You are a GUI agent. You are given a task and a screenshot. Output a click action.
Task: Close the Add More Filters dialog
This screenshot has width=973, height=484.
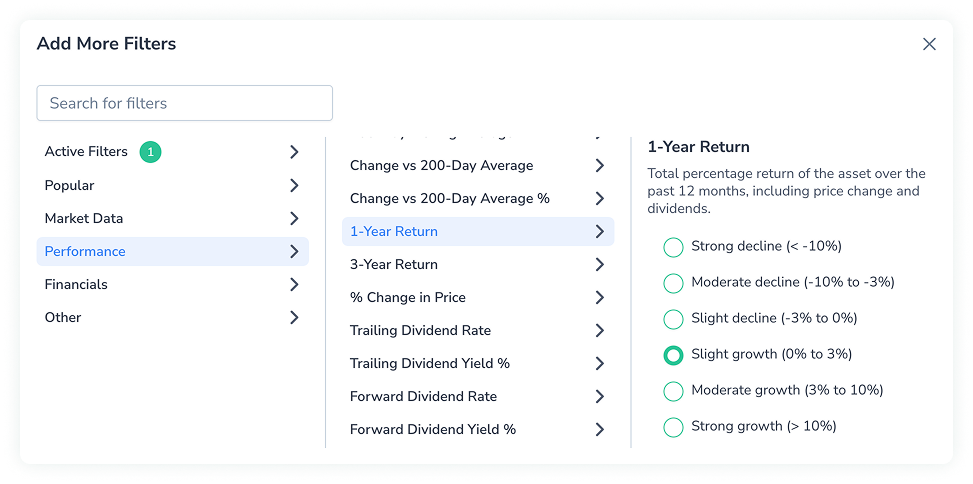point(929,44)
